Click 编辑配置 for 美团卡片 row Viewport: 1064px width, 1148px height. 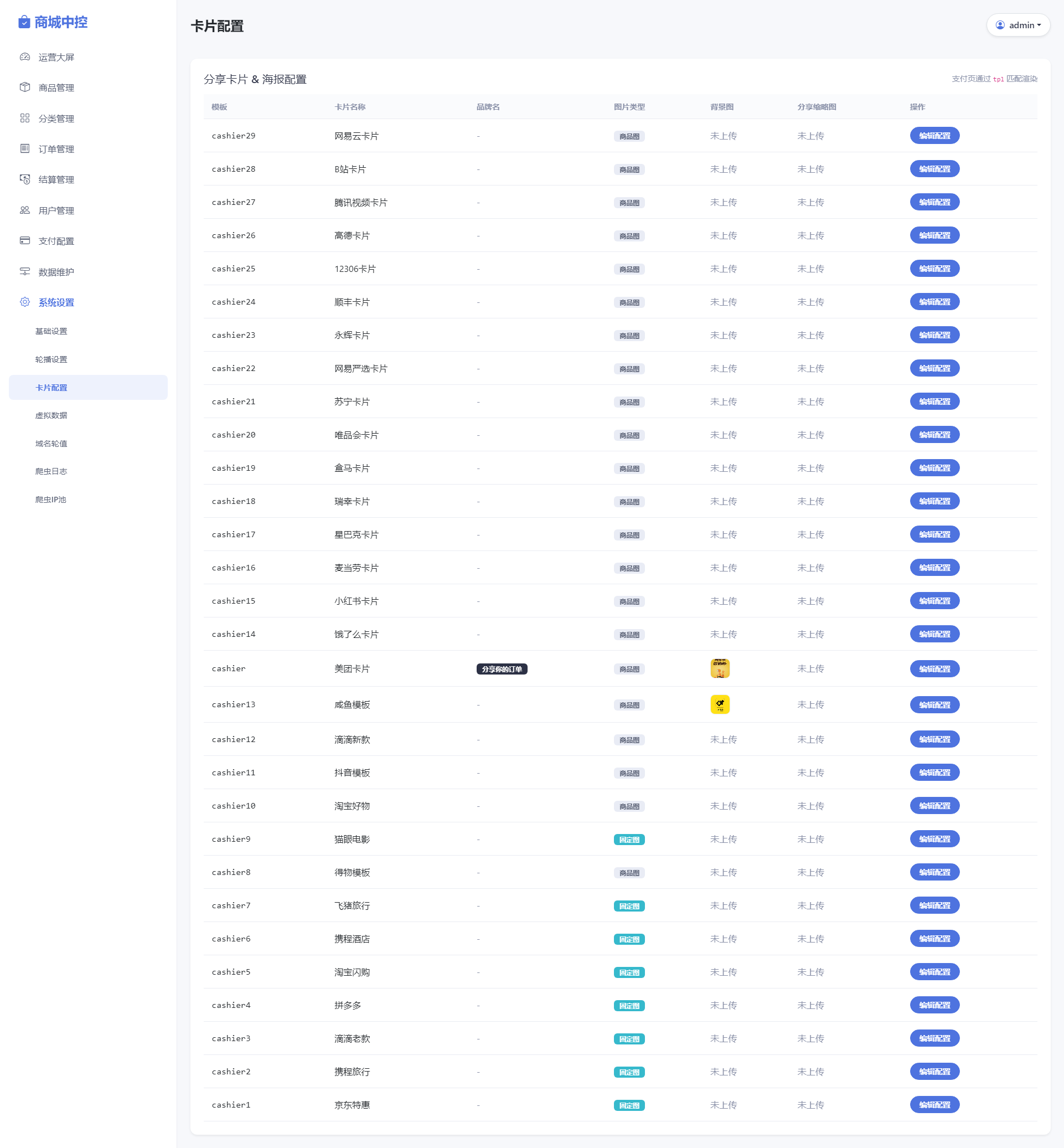tap(934, 669)
